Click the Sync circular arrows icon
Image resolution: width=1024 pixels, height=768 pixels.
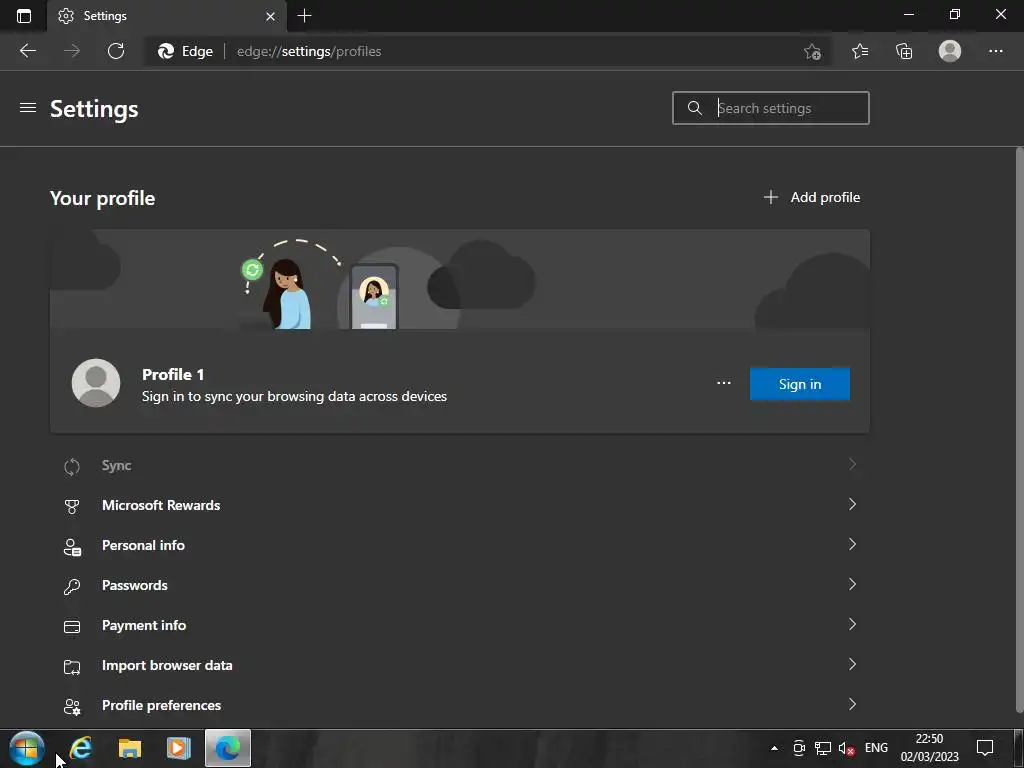[72, 466]
